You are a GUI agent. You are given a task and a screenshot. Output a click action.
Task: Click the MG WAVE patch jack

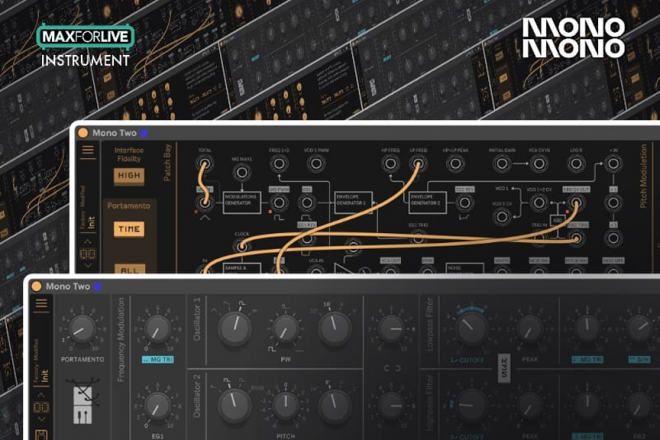pyautogui.click(x=242, y=172)
